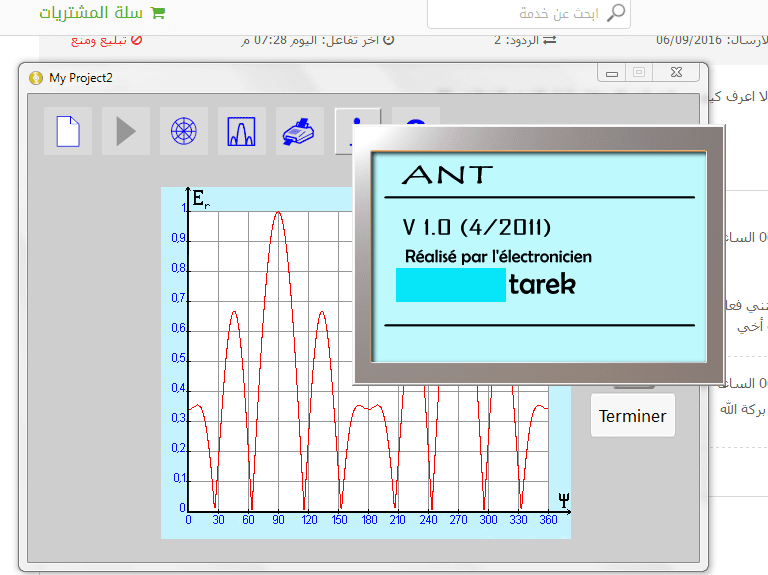Click the cyan redaction block beside tarek
Image resolution: width=768 pixels, height=575 pixels.
(x=450, y=285)
